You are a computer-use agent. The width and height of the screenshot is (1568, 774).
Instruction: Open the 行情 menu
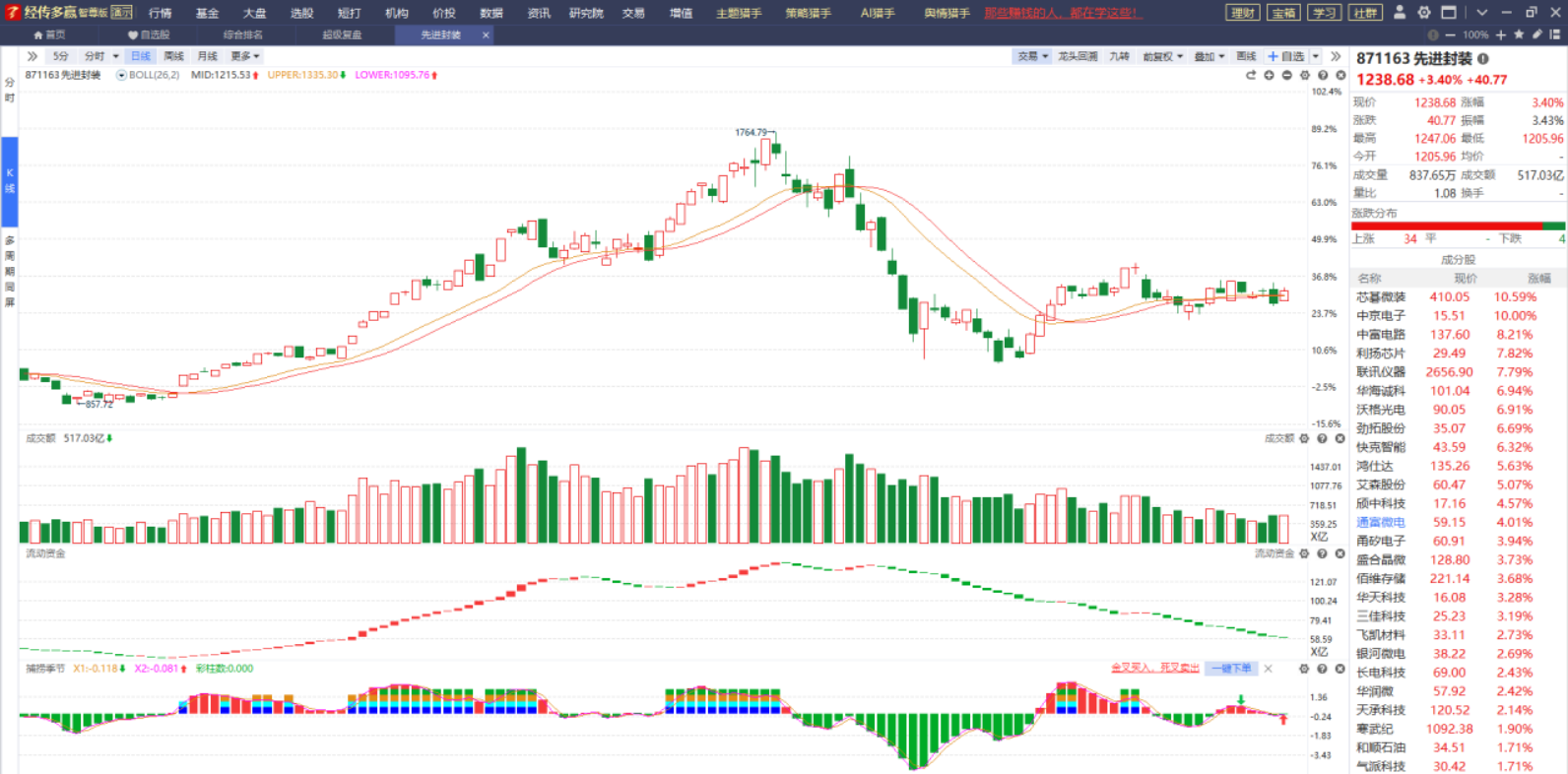(160, 13)
